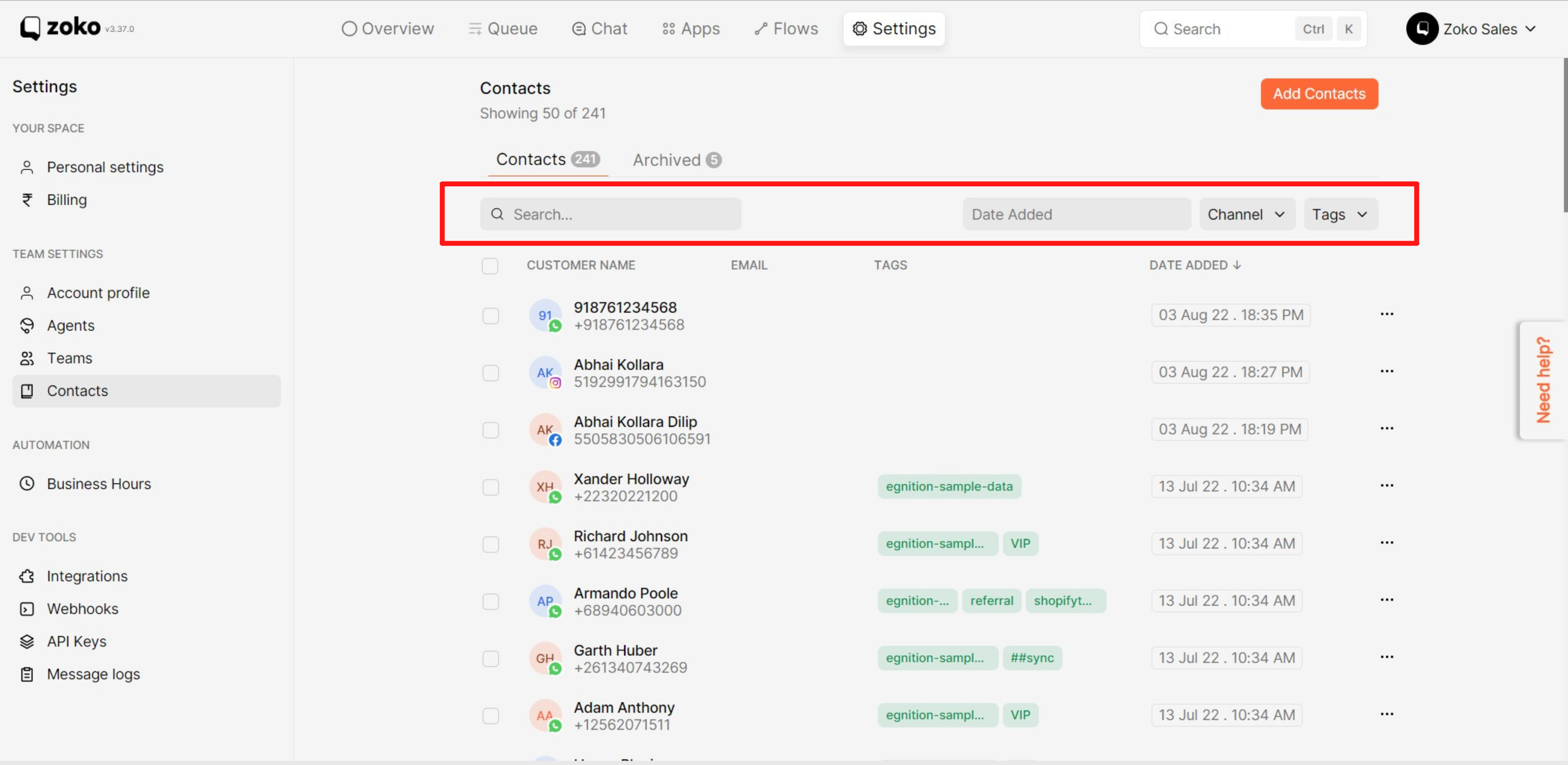Click the Abhai Kollara Instagram avatar
This screenshot has height=765, width=1568.
545,373
